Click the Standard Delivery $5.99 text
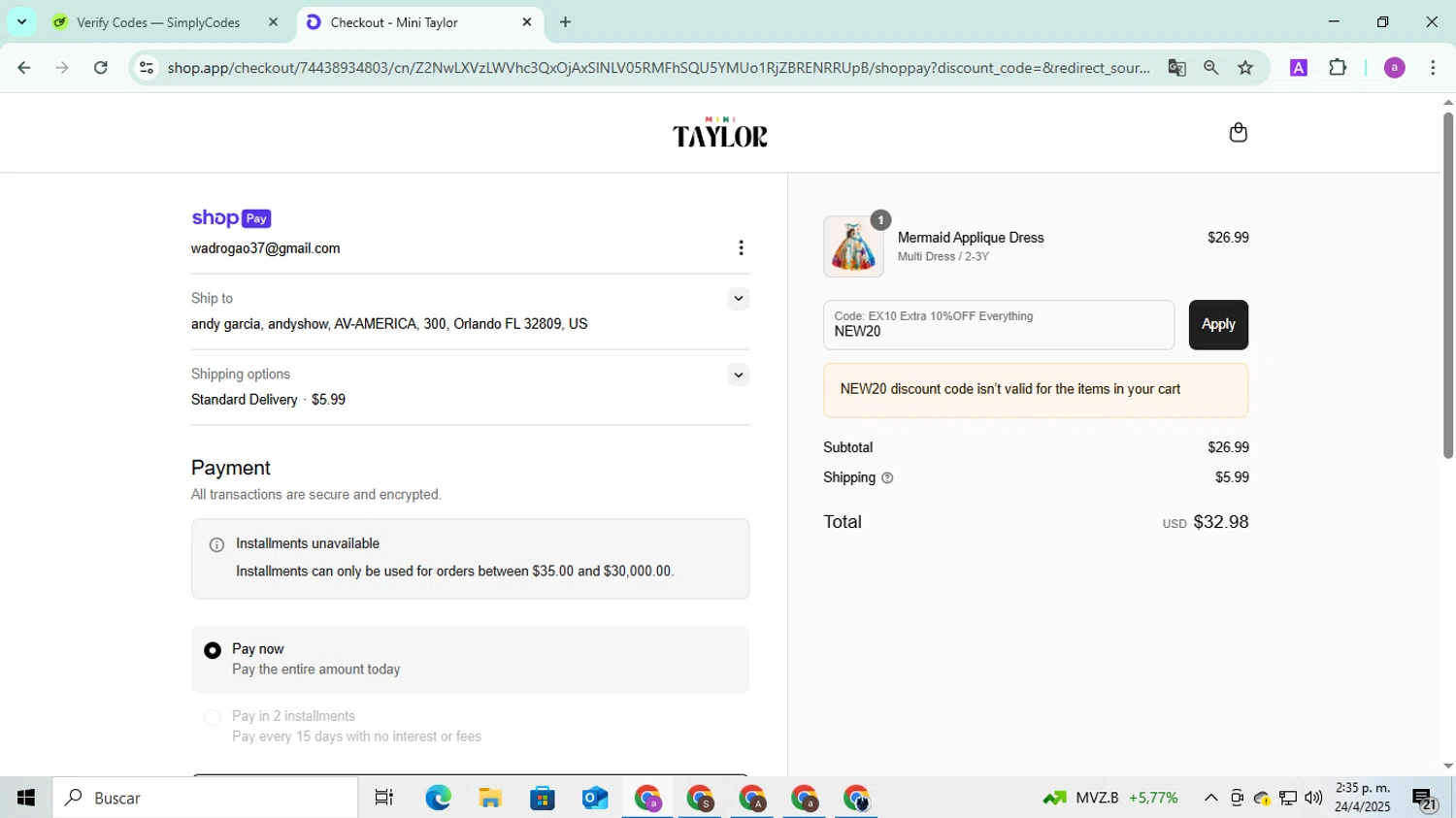Screen dimensions: 1456x818 tap(268, 400)
